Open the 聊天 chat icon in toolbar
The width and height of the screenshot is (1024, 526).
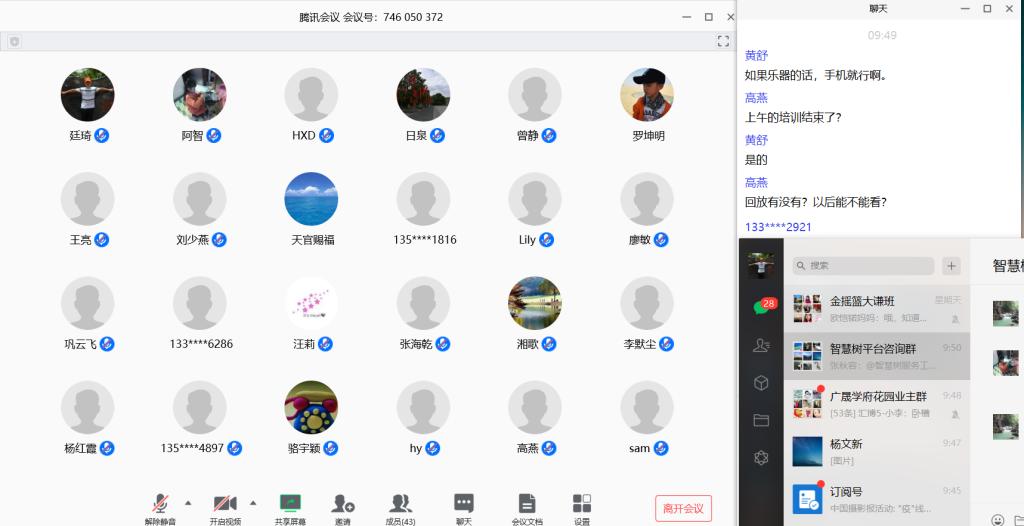pos(463,503)
